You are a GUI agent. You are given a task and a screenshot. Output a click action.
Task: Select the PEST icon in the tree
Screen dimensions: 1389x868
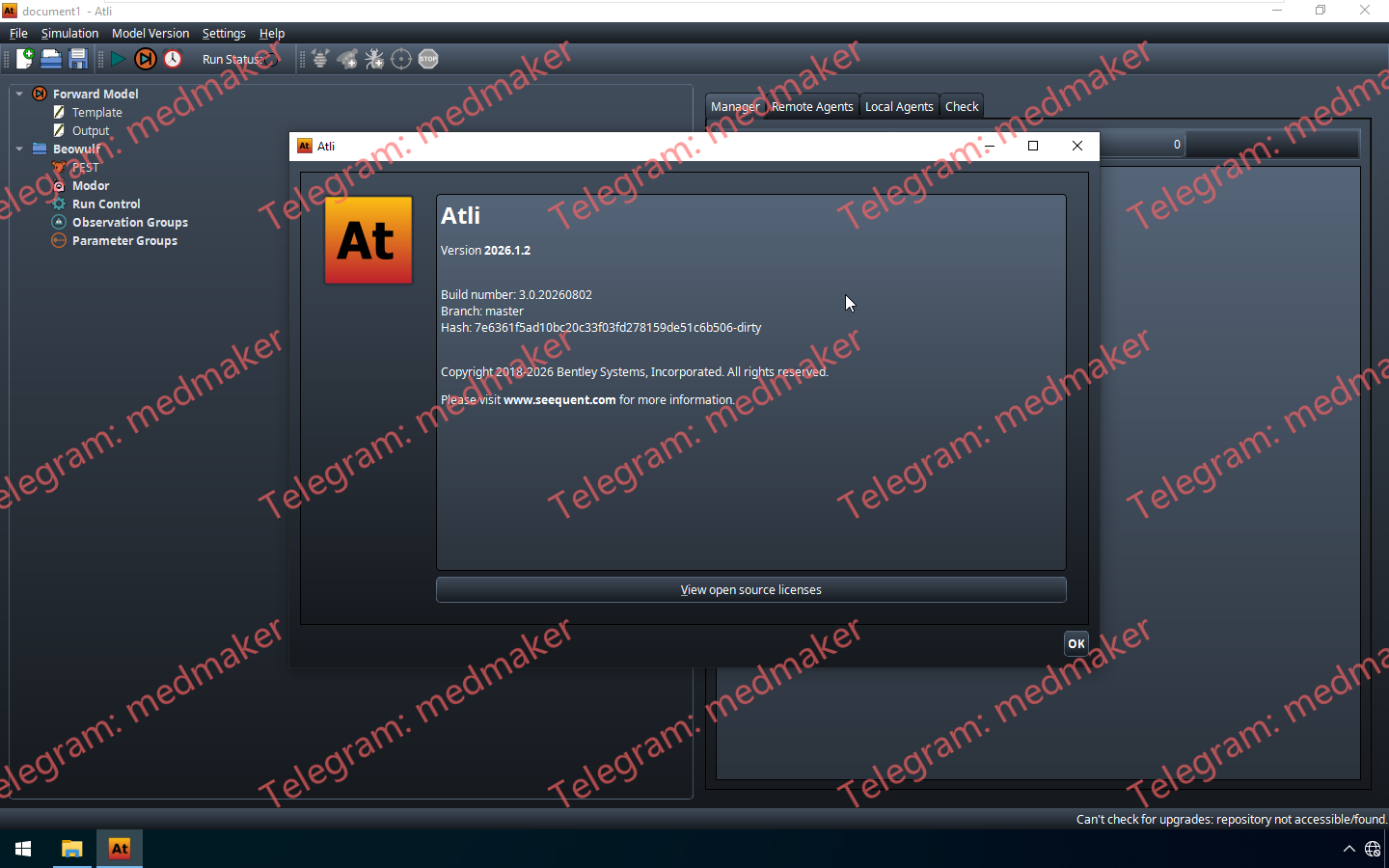(59, 167)
